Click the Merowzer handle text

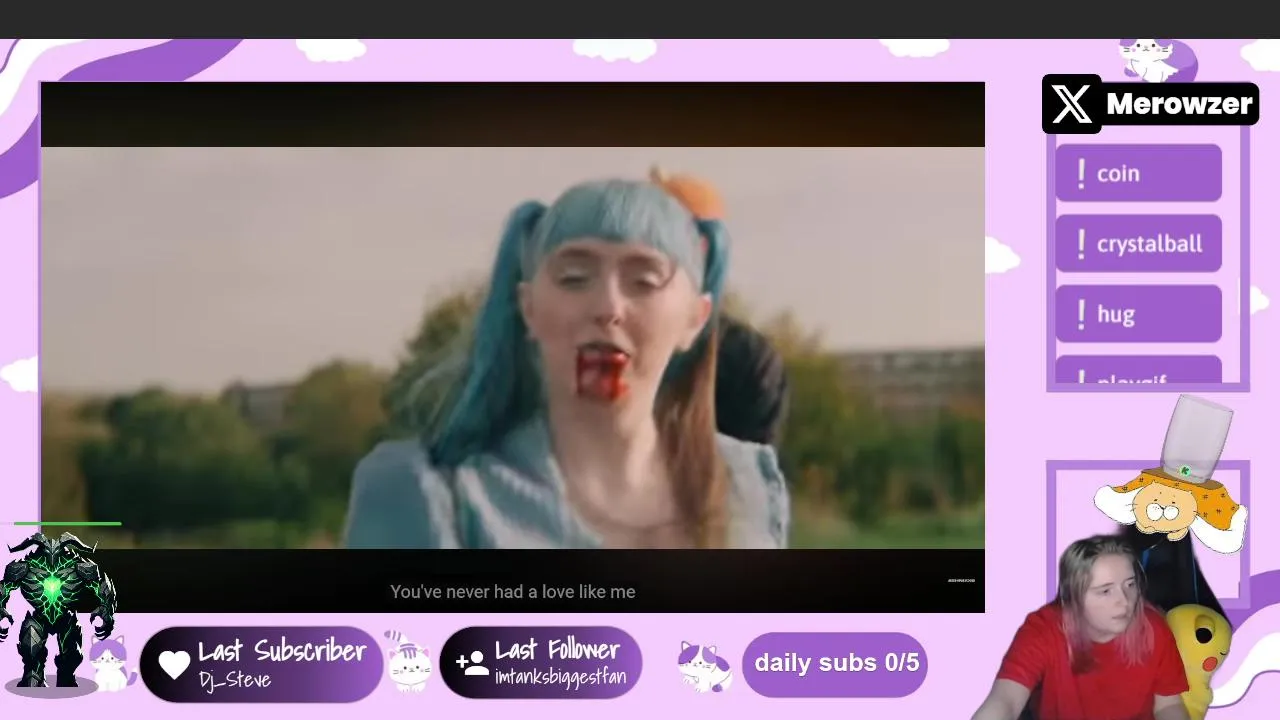[x=1179, y=104]
